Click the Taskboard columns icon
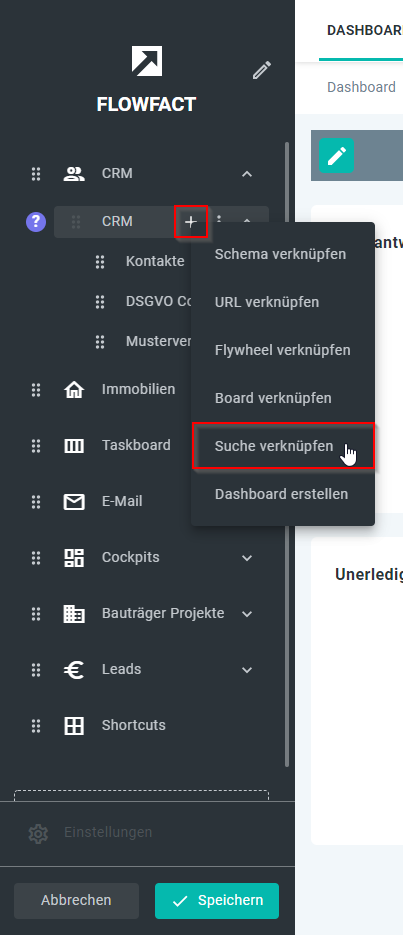Screen dimensions: 403x935 (74, 445)
